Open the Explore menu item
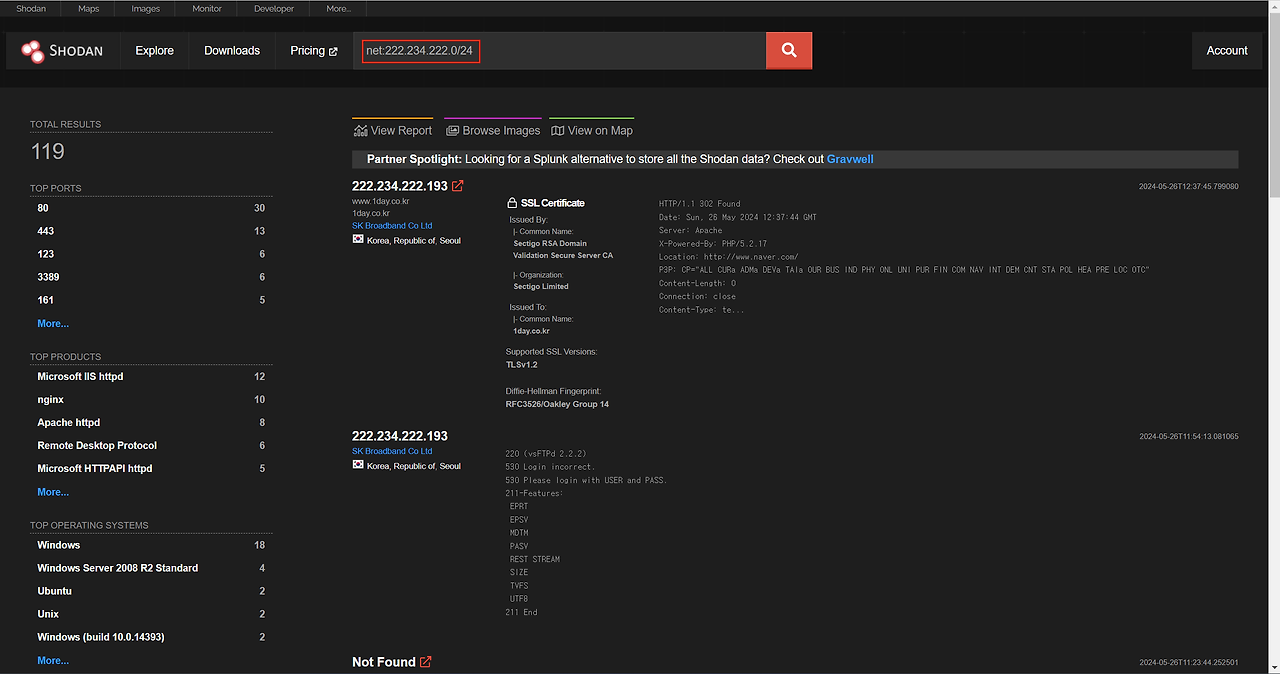 (x=154, y=51)
